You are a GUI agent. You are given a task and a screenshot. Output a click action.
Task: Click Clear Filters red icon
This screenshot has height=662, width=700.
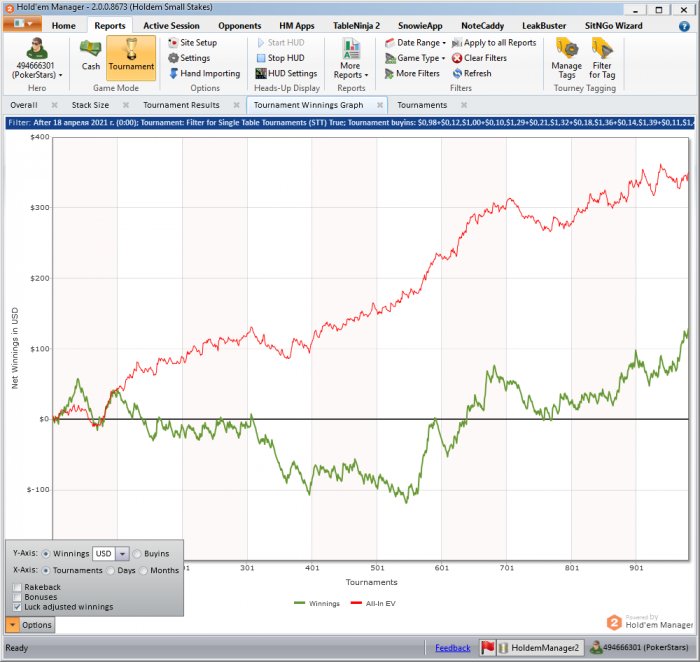pyautogui.click(x=457, y=58)
